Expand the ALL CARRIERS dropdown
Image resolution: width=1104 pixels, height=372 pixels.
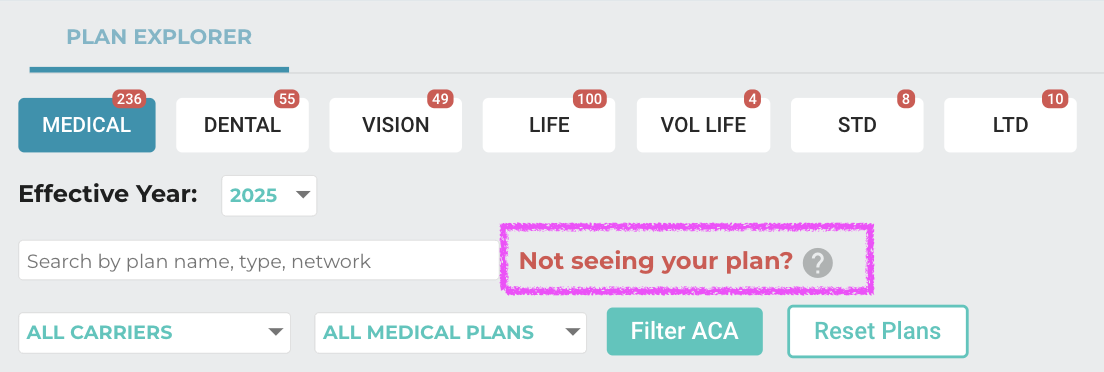tap(154, 333)
